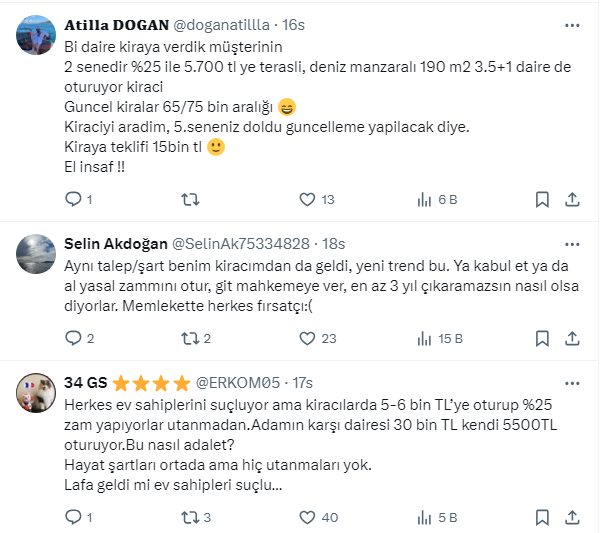The image size is (602, 533).
Task: Retweet 34 GS's tweet
Action: pyautogui.click(x=189, y=517)
